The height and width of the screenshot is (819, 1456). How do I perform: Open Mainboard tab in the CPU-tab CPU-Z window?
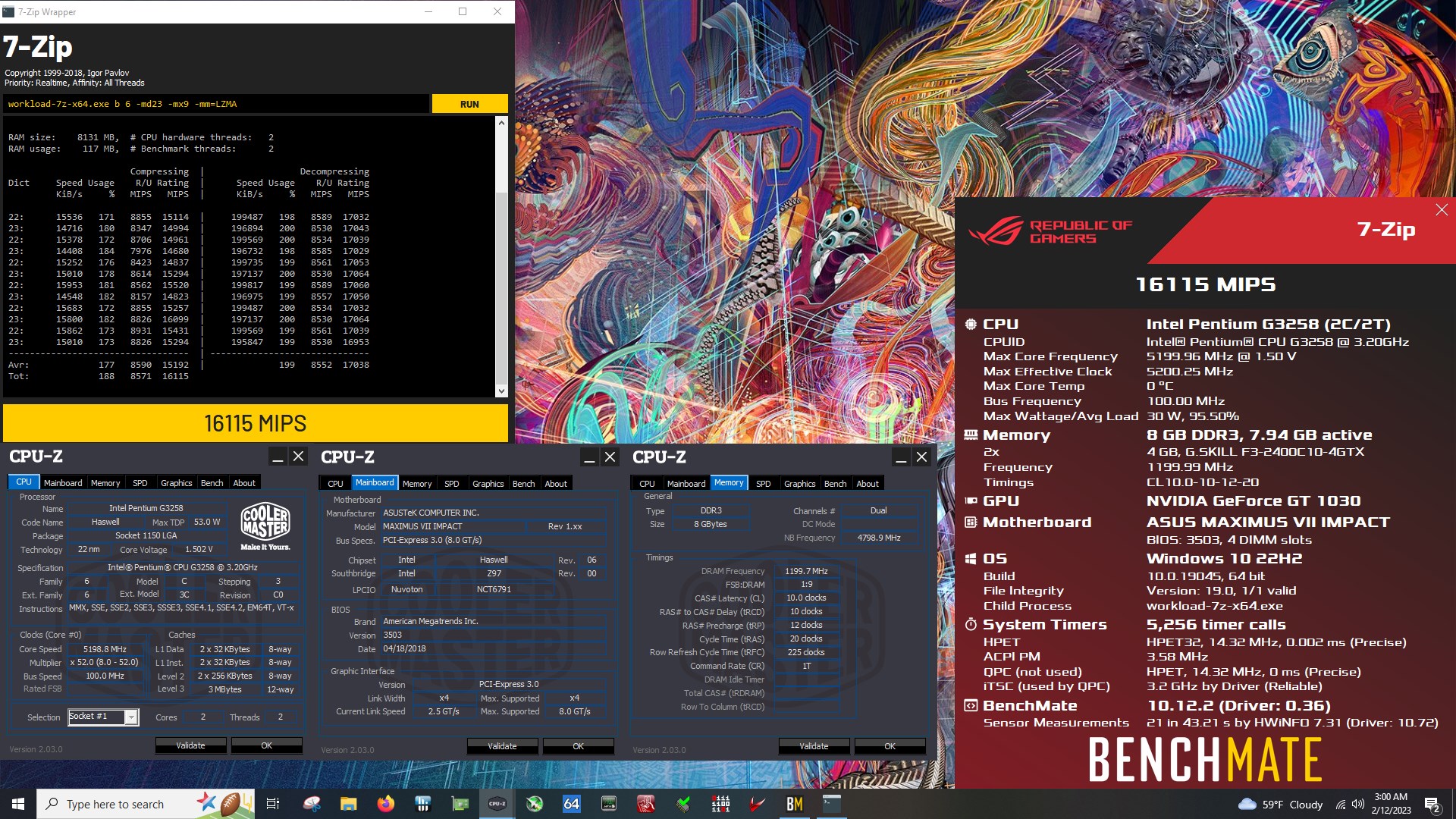[x=63, y=483]
